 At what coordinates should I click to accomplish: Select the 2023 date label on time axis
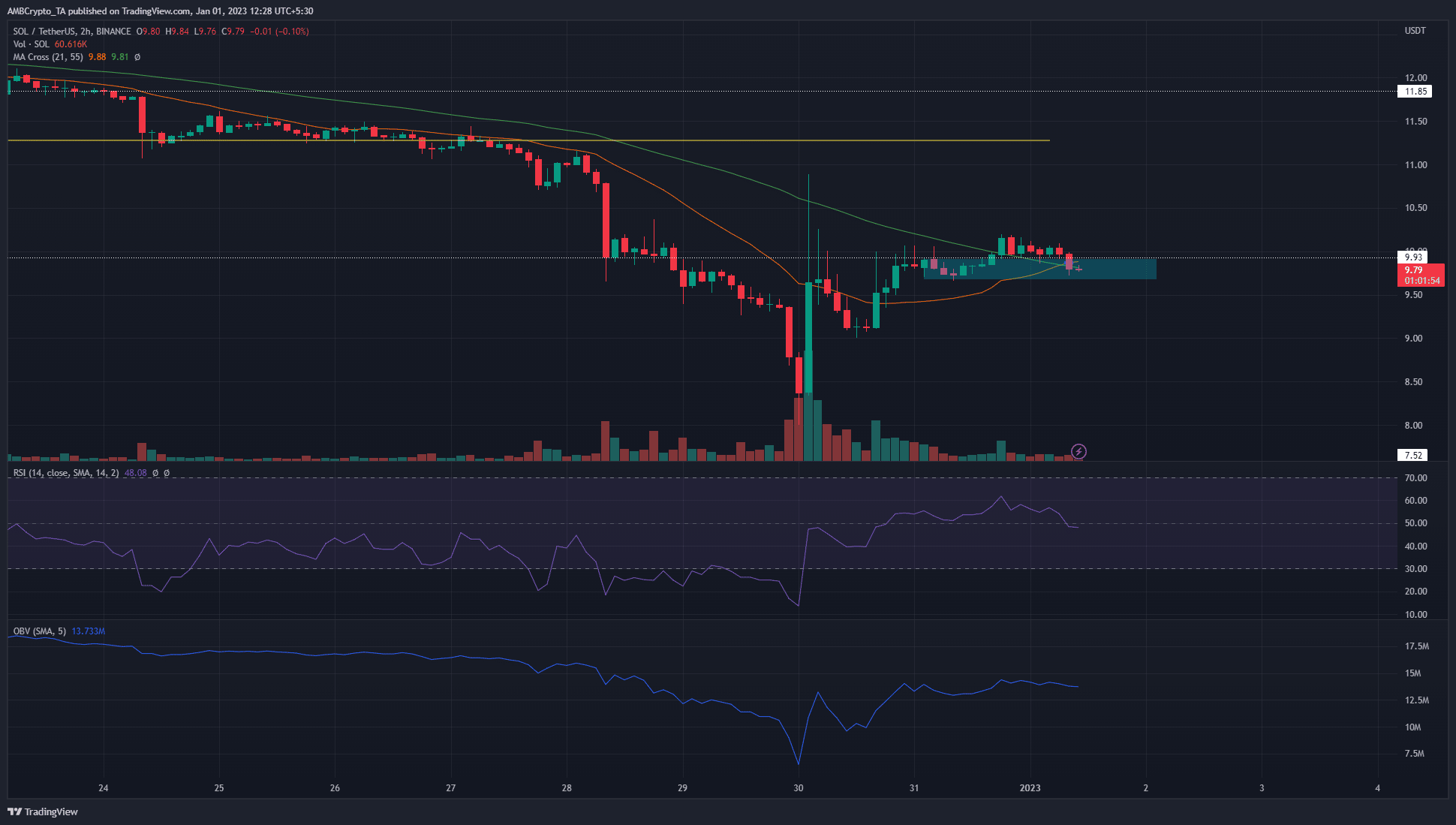tap(1030, 787)
